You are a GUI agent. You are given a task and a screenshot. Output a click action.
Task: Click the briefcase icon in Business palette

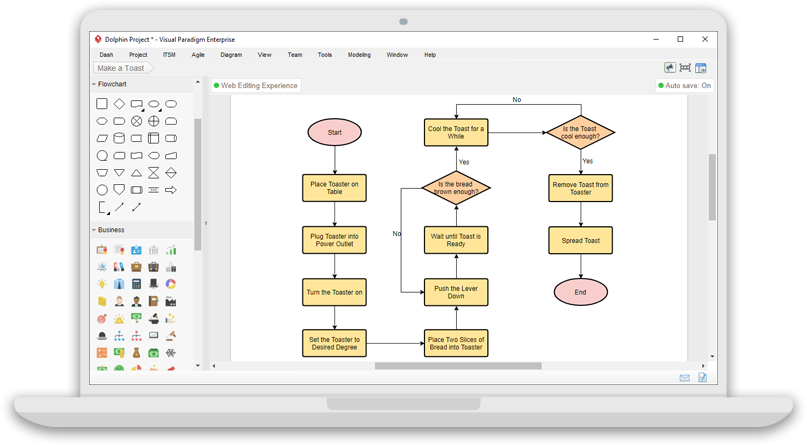pos(136,267)
